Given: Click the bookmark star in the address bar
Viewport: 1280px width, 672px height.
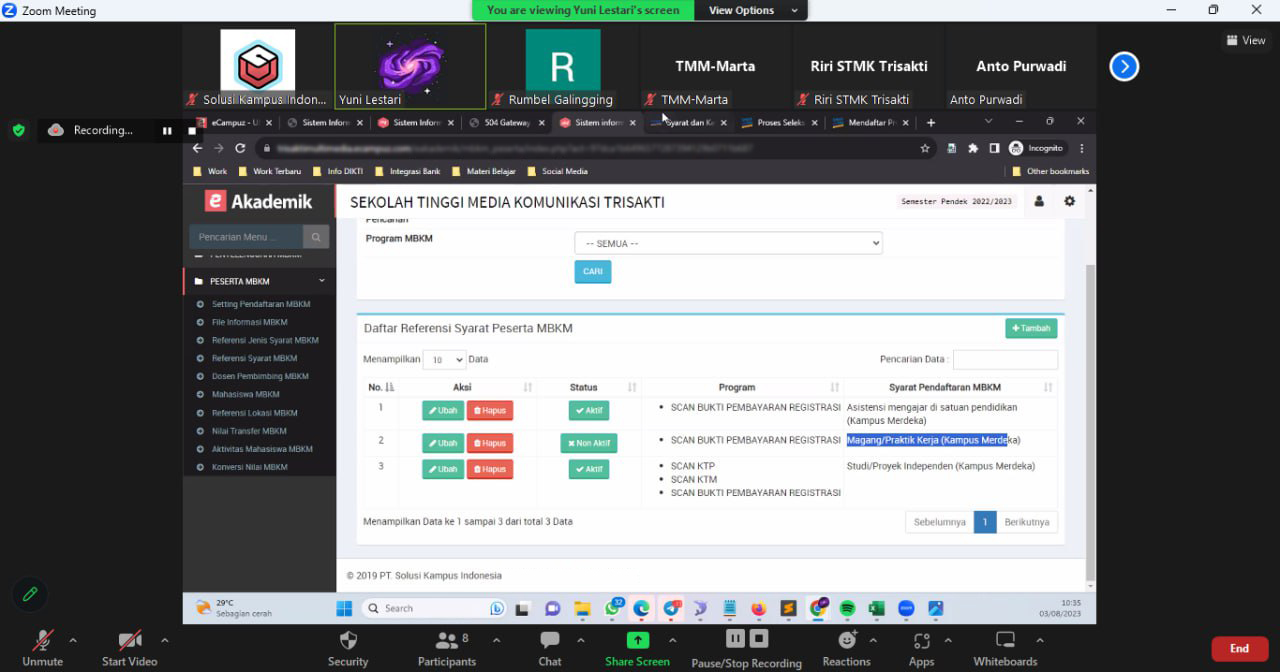Looking at the screenshot, I should click(x=925, y=148).
